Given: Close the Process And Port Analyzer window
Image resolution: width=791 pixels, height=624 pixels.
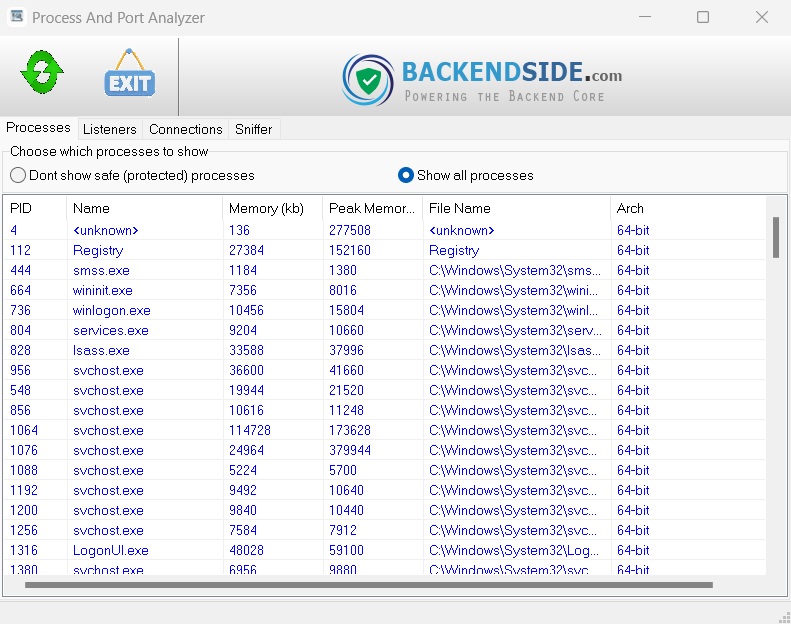Looking at the screenshot, I should [x=762, y=17].
